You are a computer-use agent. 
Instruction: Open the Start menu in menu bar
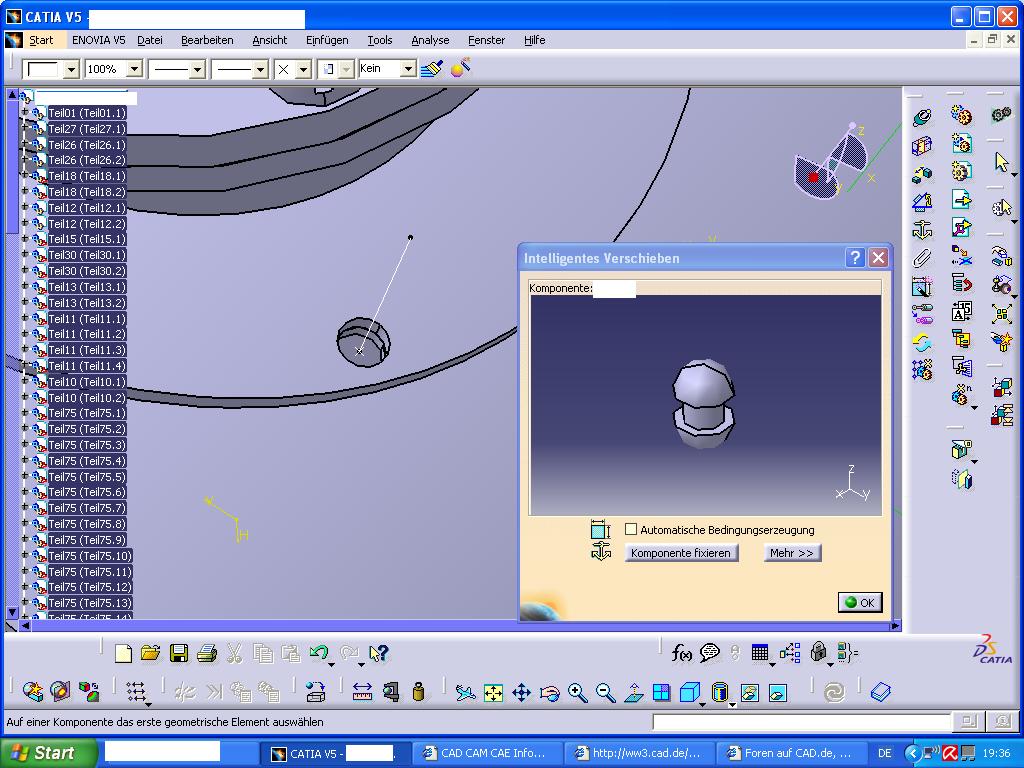coord(41,40)
